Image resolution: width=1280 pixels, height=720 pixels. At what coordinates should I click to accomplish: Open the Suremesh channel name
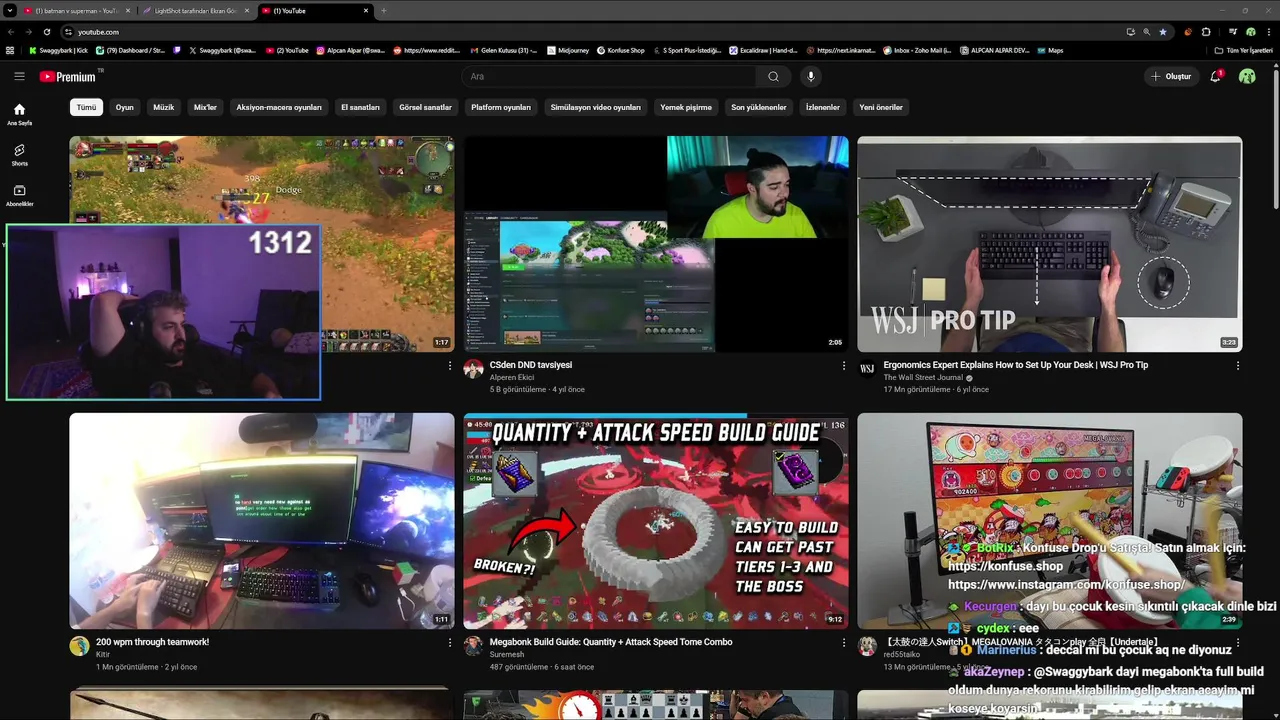pos(507,655)
